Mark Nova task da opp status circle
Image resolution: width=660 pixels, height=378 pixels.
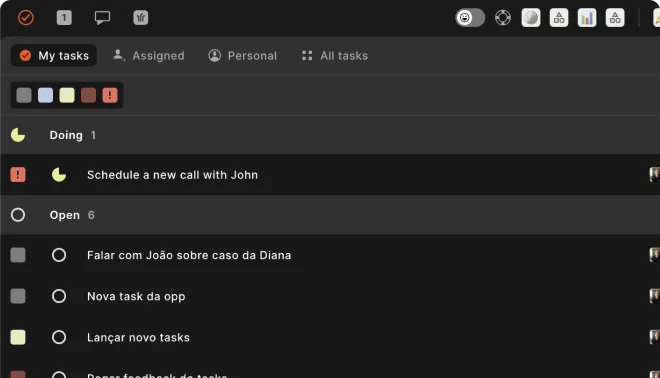pyautogui.click(x=59, y=296)
